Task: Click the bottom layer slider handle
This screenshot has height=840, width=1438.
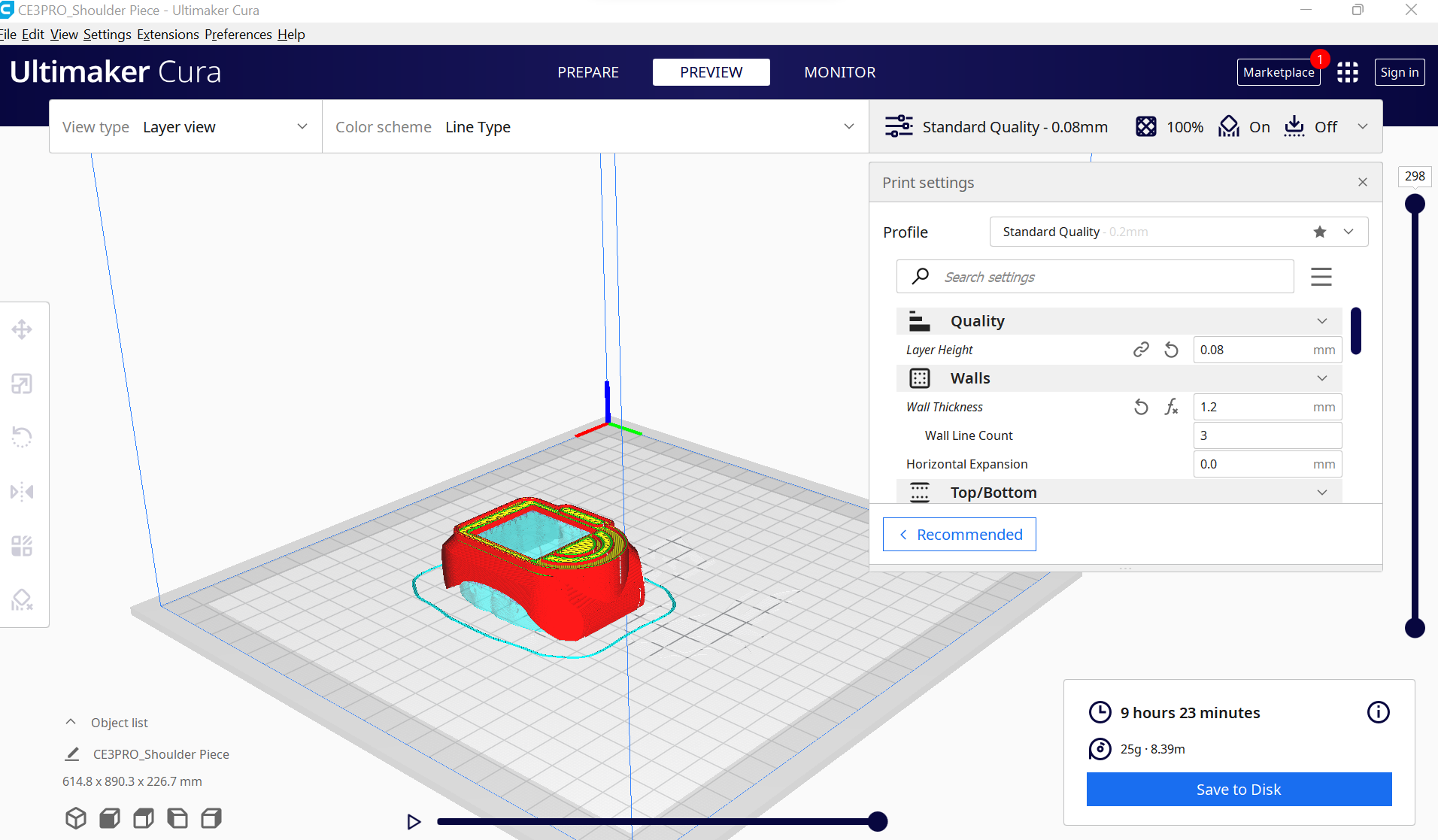Action: tap(1415, 628)
